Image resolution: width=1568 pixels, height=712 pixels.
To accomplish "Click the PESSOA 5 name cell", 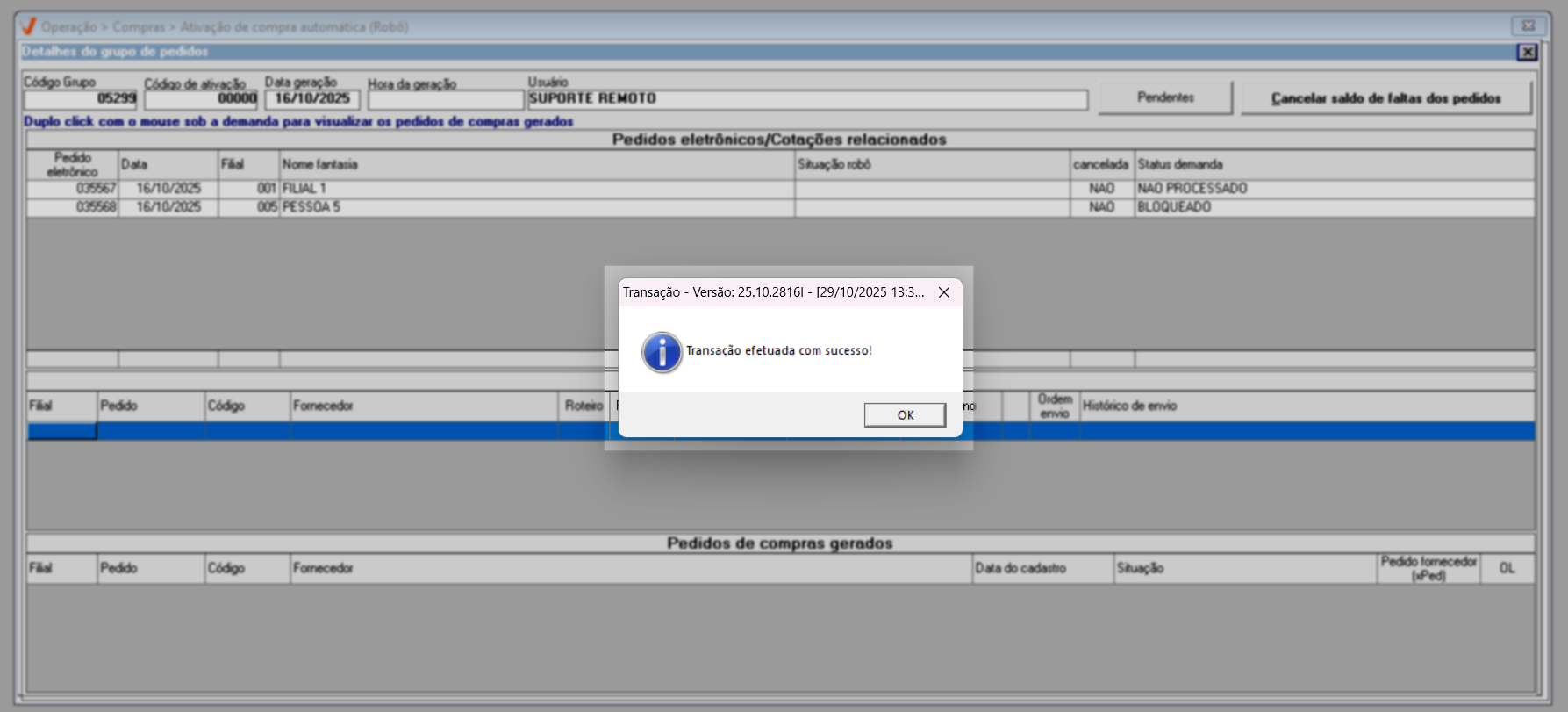I will pos(537,207).
